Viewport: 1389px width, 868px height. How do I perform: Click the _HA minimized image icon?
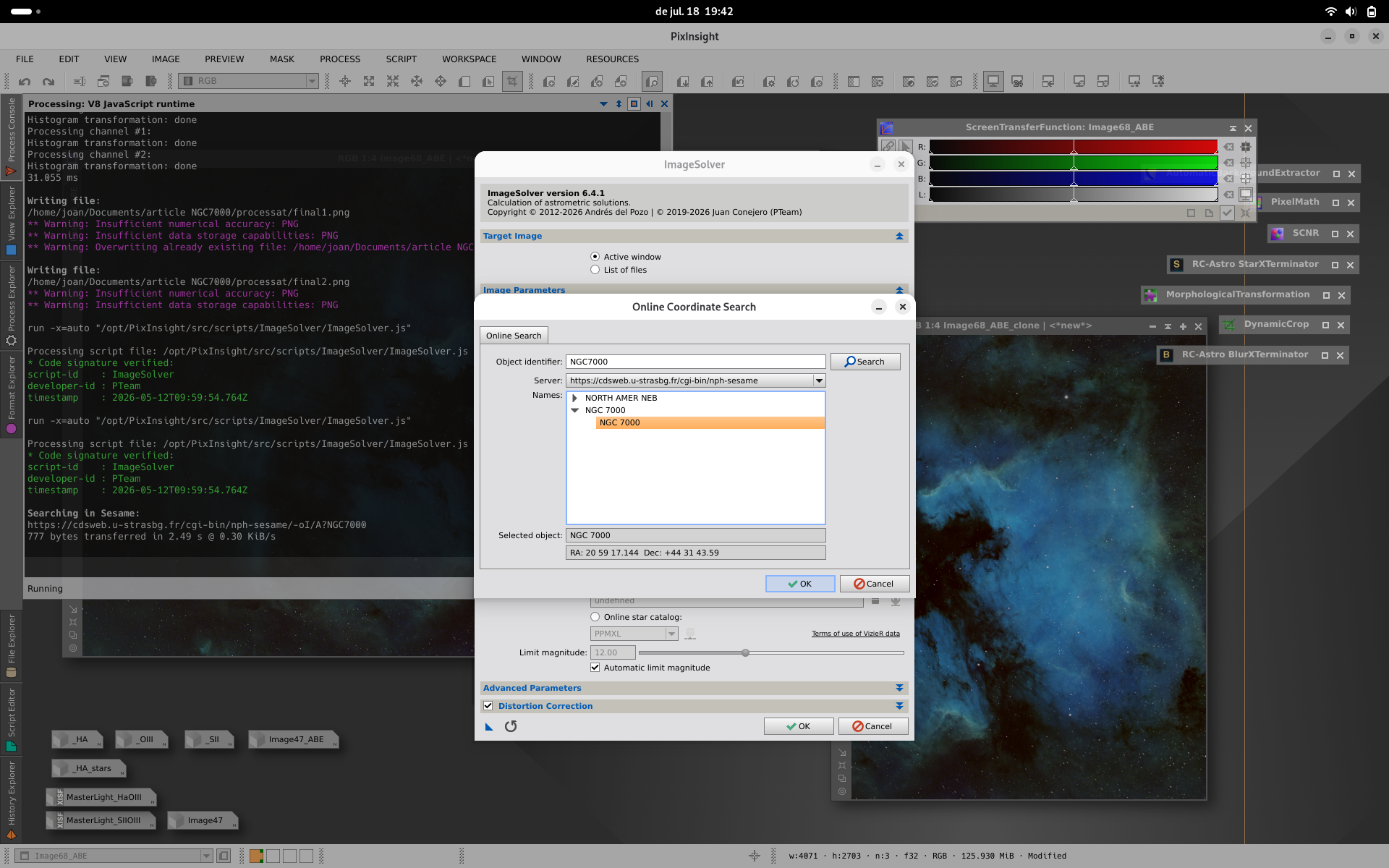[x=77, y=739]
